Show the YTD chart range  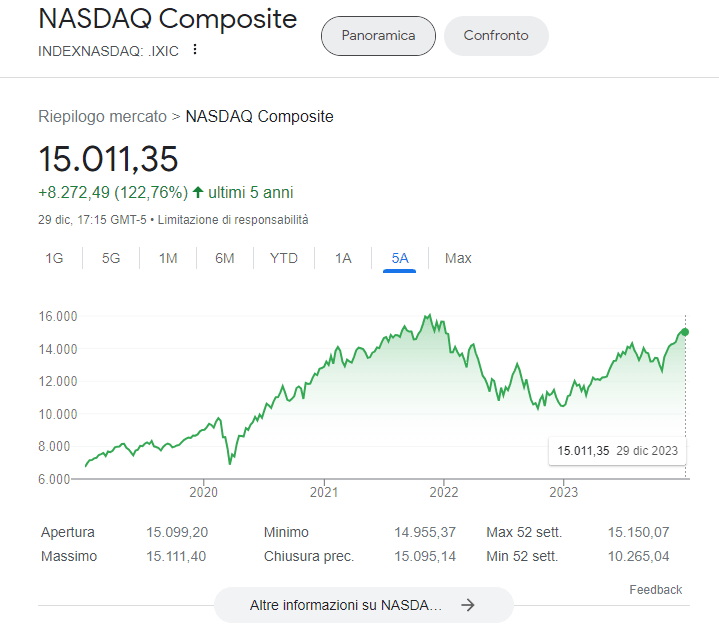coord(284,258)
